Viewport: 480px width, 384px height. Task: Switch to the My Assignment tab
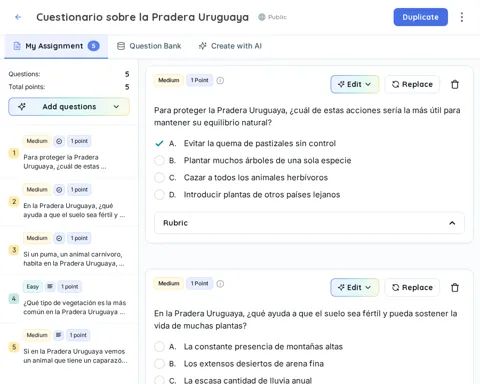coord(56,46)
